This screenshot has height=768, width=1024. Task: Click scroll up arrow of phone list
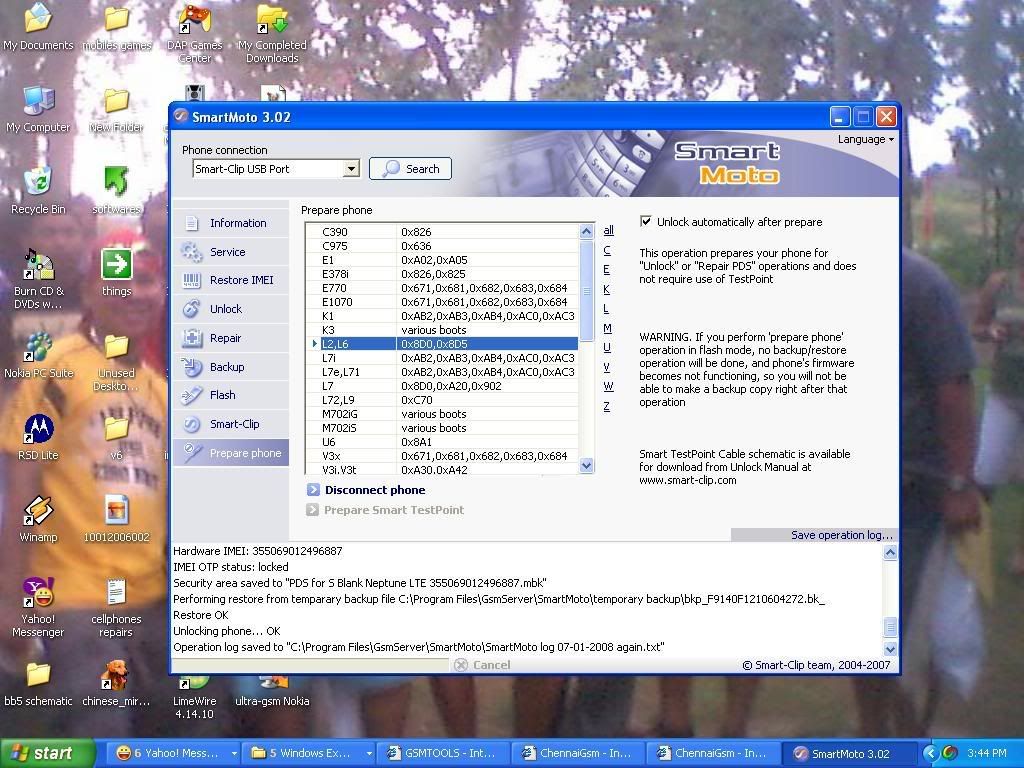(586, 231)
